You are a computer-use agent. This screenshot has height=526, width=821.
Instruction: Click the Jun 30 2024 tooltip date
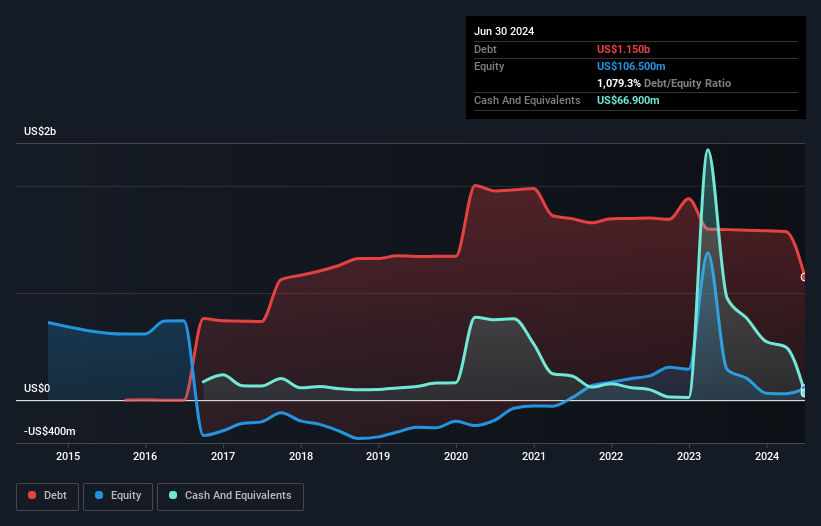[504, 31]
